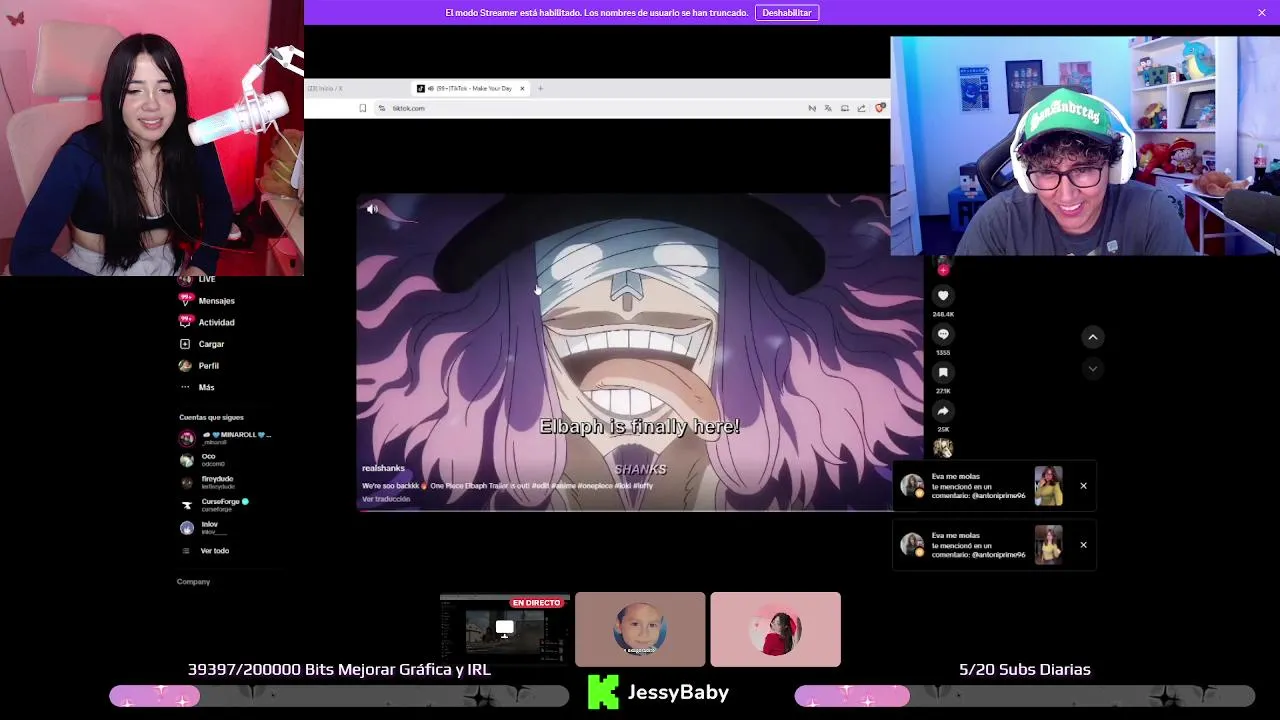
Task: Click the Company footer heading
Action: (193, 582)
